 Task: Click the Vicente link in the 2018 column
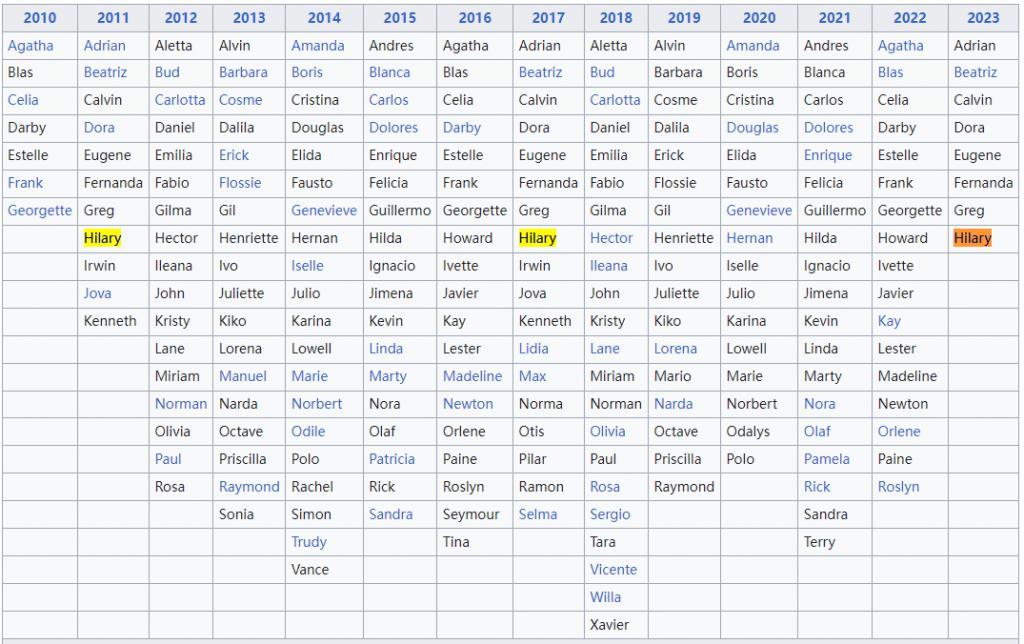(613, 569)
